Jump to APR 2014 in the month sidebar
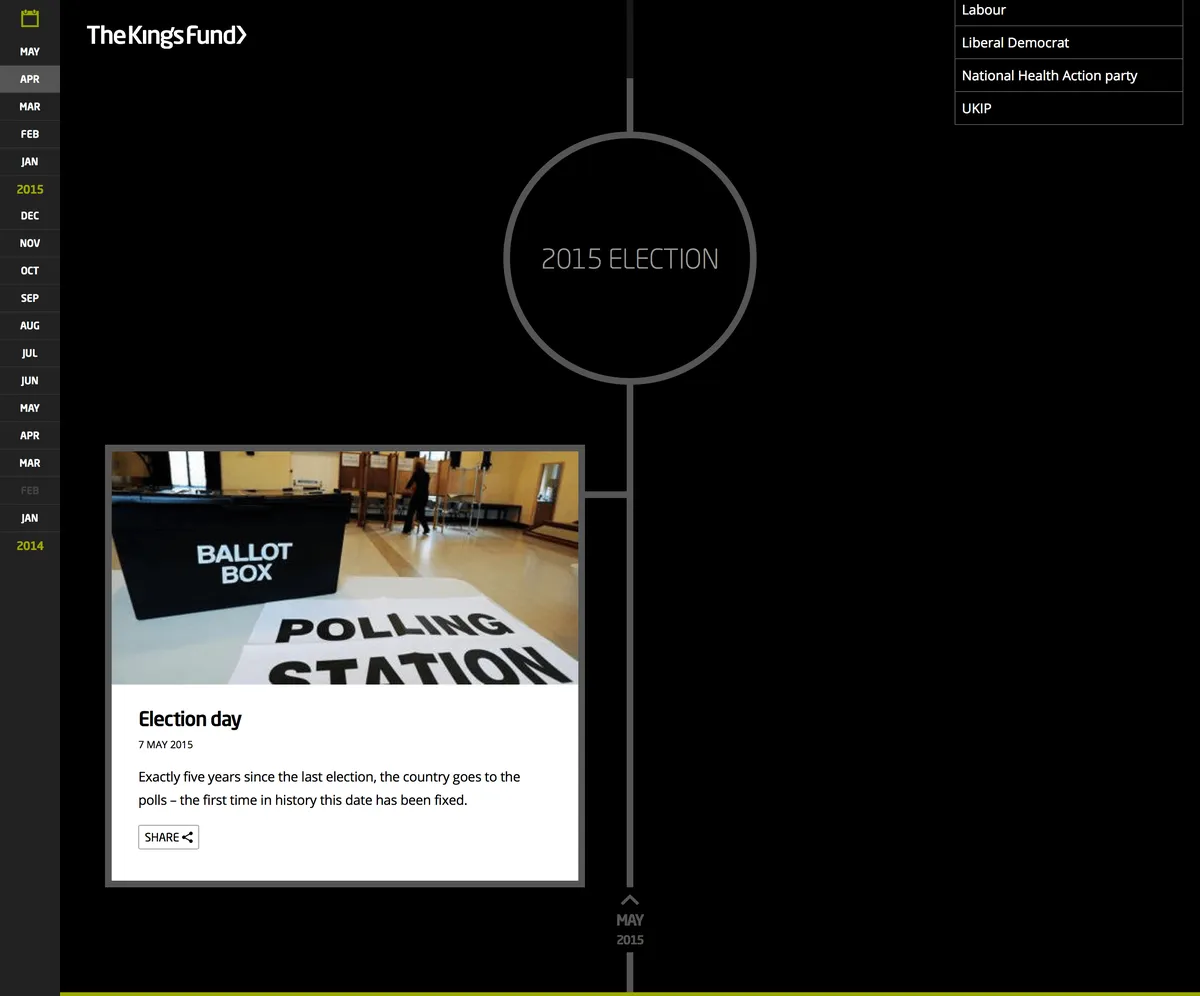The height and width of the screenshot is (996, 1200). 30,436
